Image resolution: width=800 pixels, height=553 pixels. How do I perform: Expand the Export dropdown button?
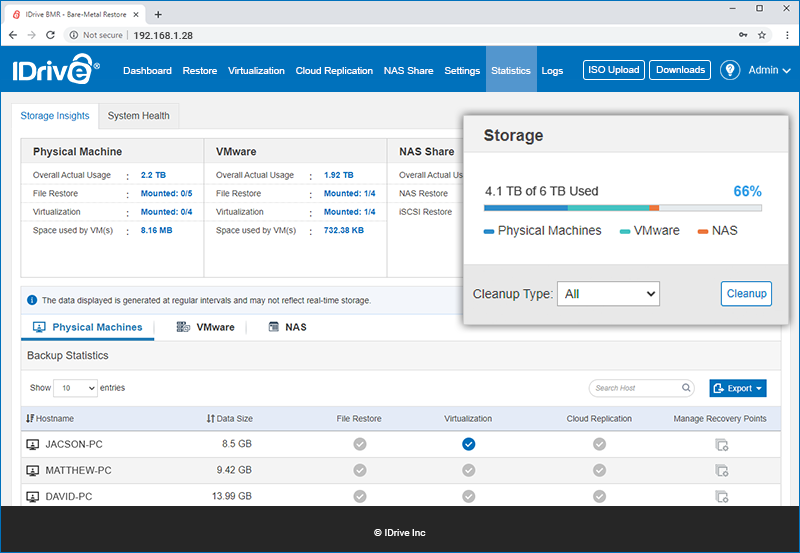[738, 388]
